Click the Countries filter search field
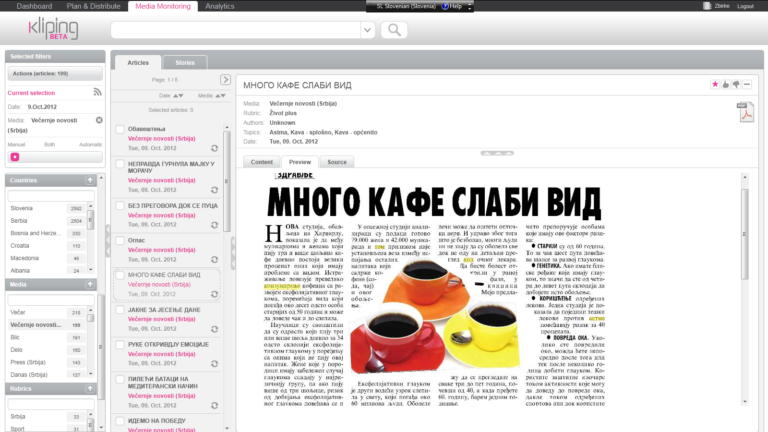Screen dimensions: 768x432 pyautogui.click(x=51, y=196)
